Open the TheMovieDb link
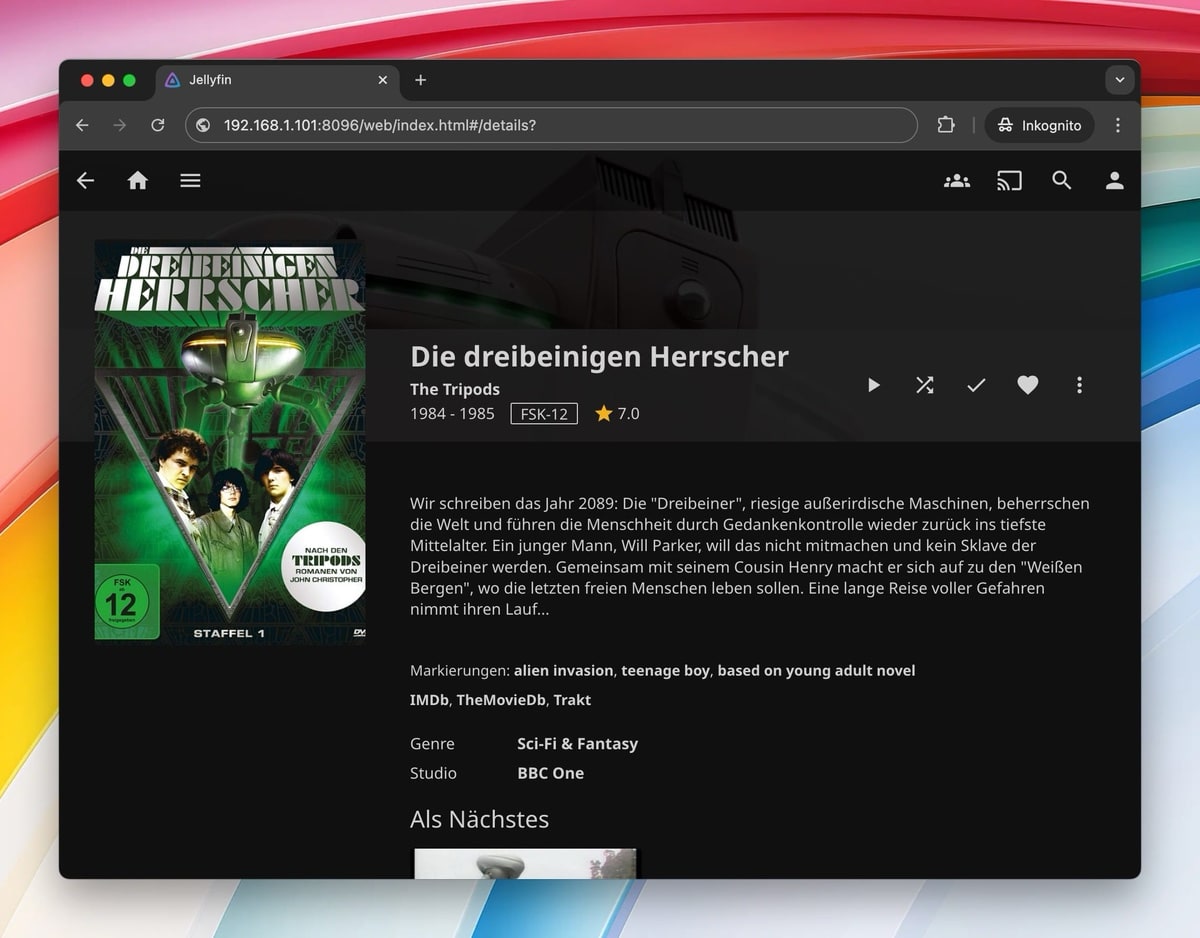Screen dimensions: 1200x938 click(501, 700)
